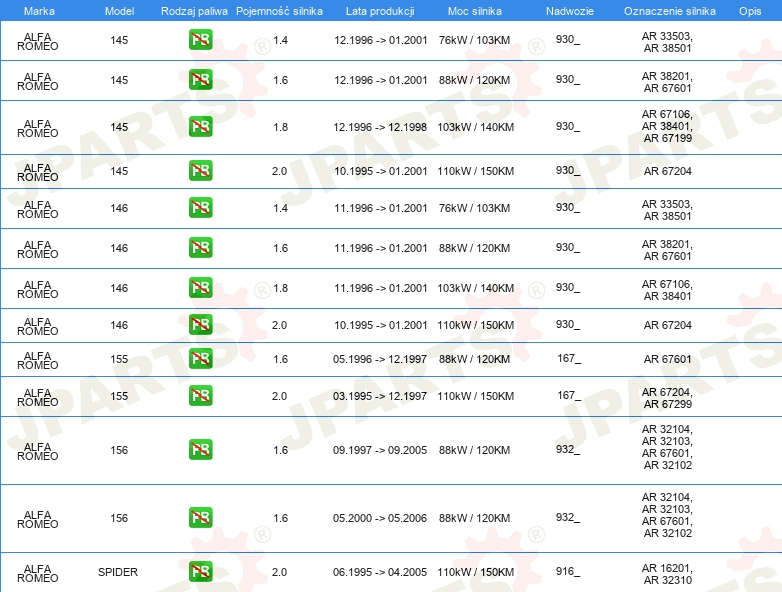The width and height of the screenshot is (782, 592).
Task: Select the 103kW / 140KM power cell for model 145
Action: (x=475, y=127)
